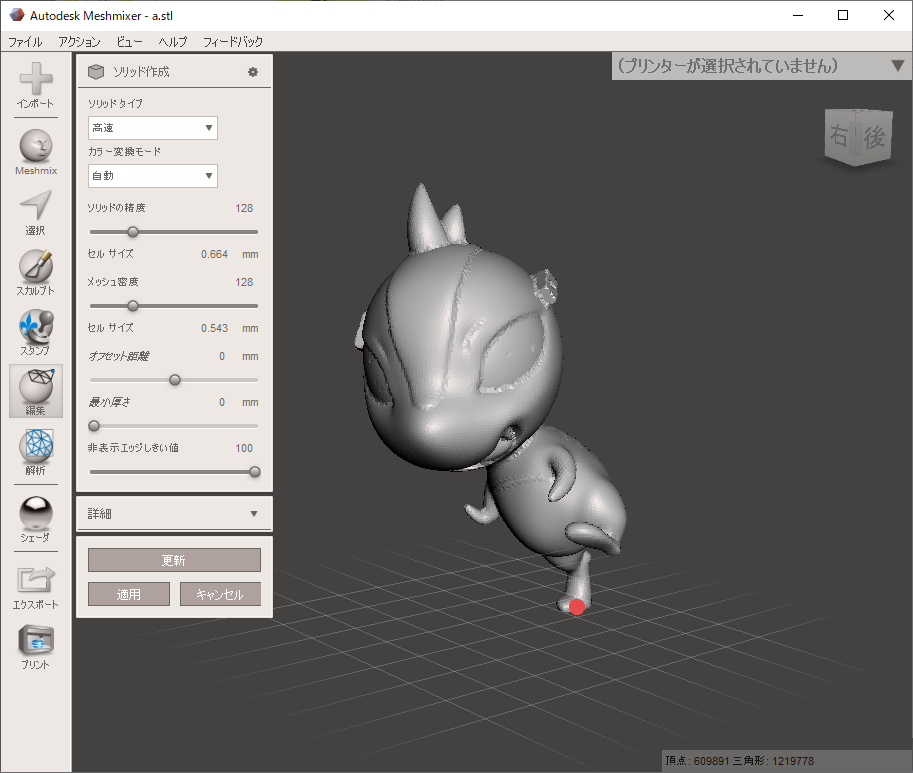
Task: Click the メッシュ密度 slider handle
Action: (x=133, y=306)
